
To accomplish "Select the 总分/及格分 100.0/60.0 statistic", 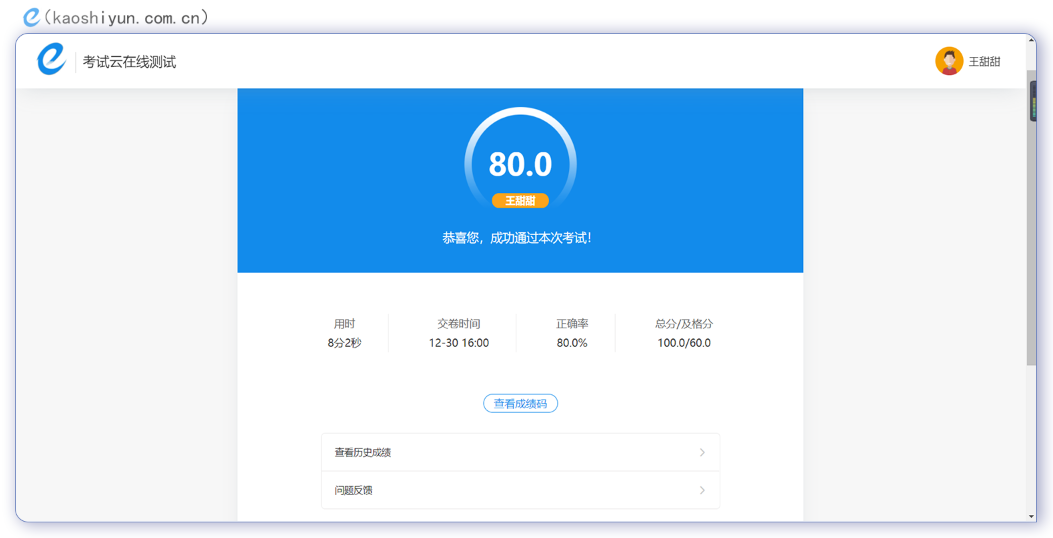I will [x=684, y=334].
